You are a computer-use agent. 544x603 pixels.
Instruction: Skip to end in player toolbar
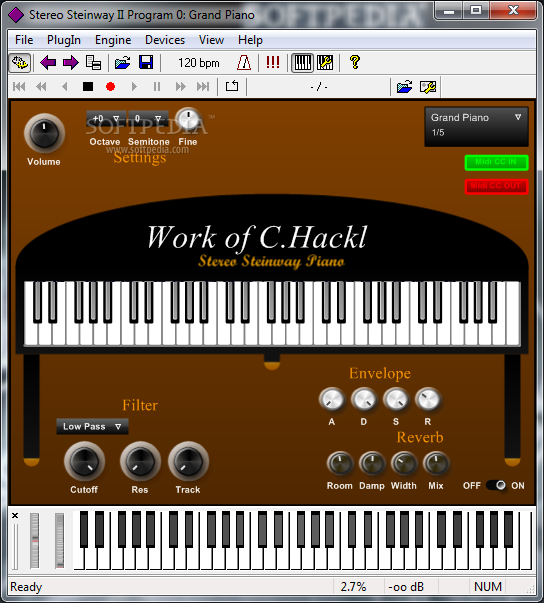203,87
